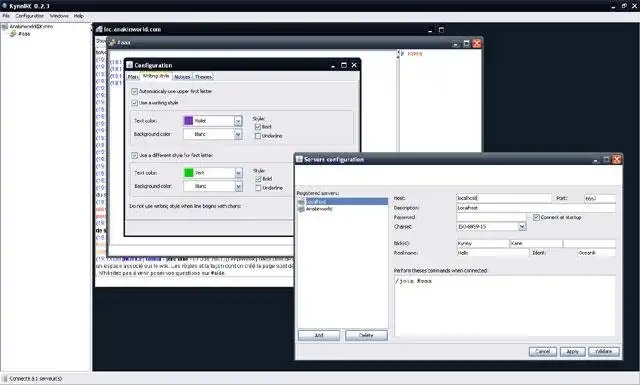This screenshot has height=385, width=640.
Task: Click the empty Password field
Action: coord(491,218)
